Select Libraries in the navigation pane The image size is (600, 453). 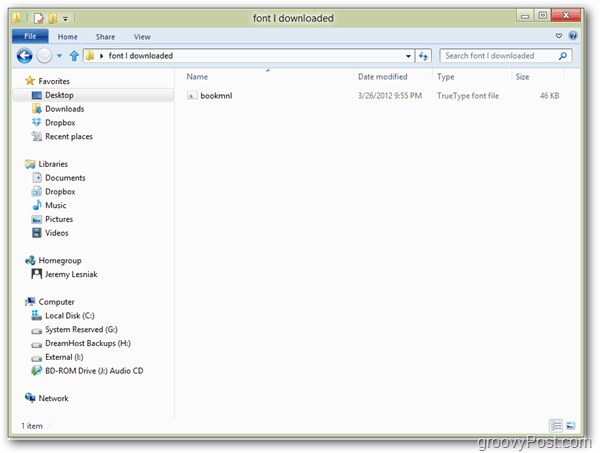pyautogui.click(x=53, y=164)
